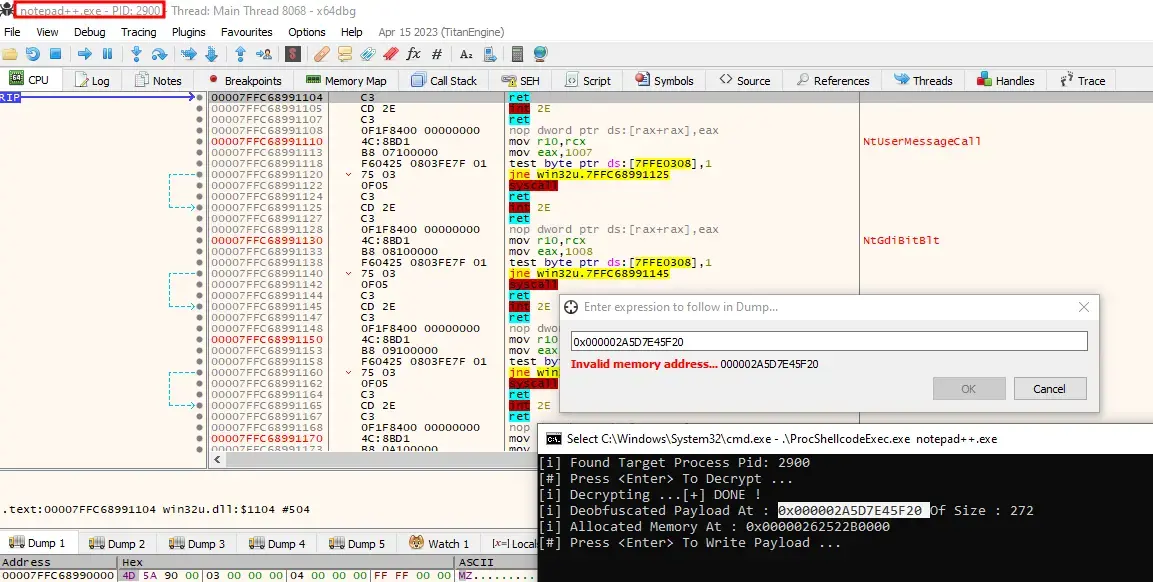Click the Step Over toolbar icon
This screenshot has width=1153, height=582.
tap(160, 54)
